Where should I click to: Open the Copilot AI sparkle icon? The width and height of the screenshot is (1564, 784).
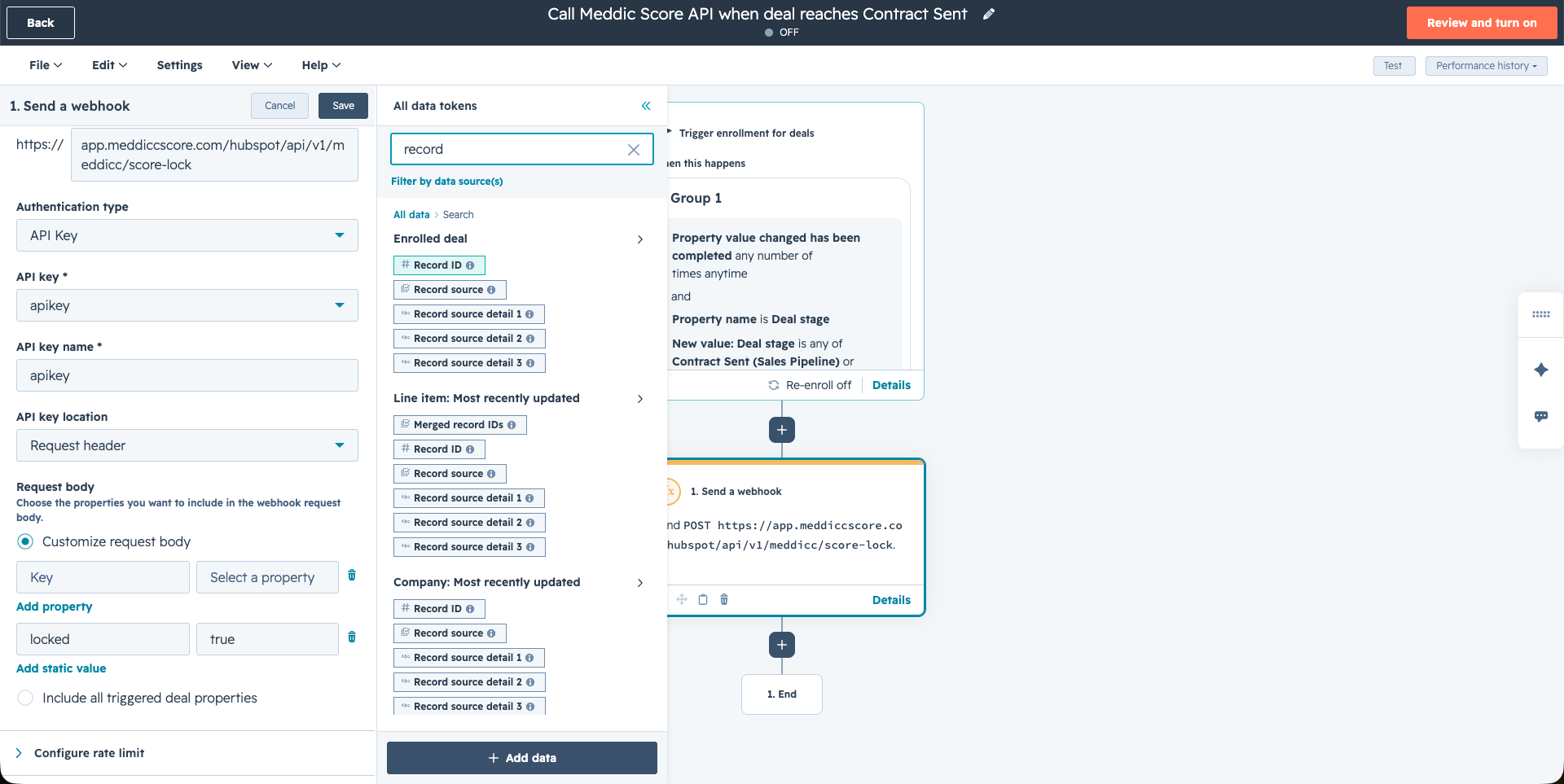[x=1540, y=370]
